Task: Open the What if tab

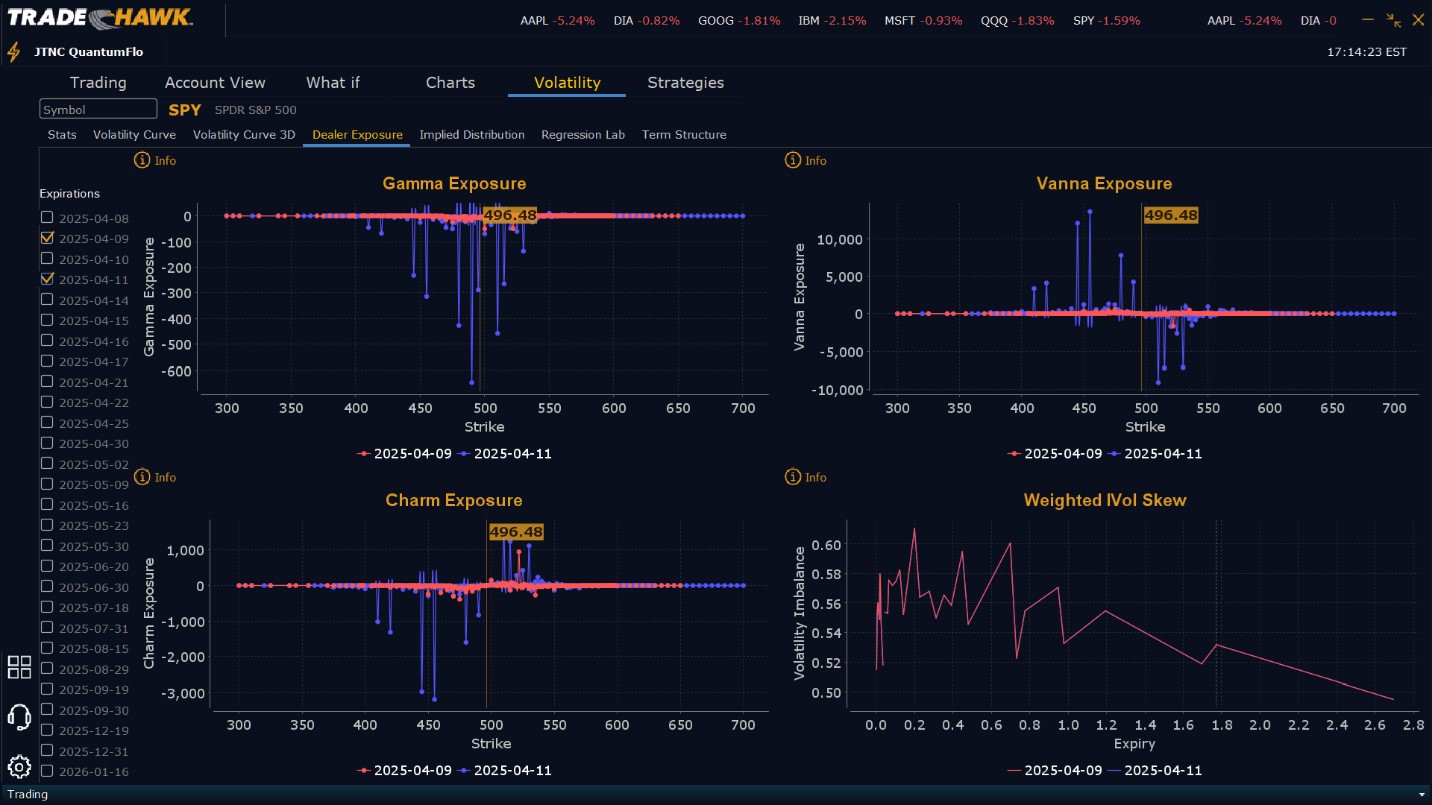Action: point(333,83)
